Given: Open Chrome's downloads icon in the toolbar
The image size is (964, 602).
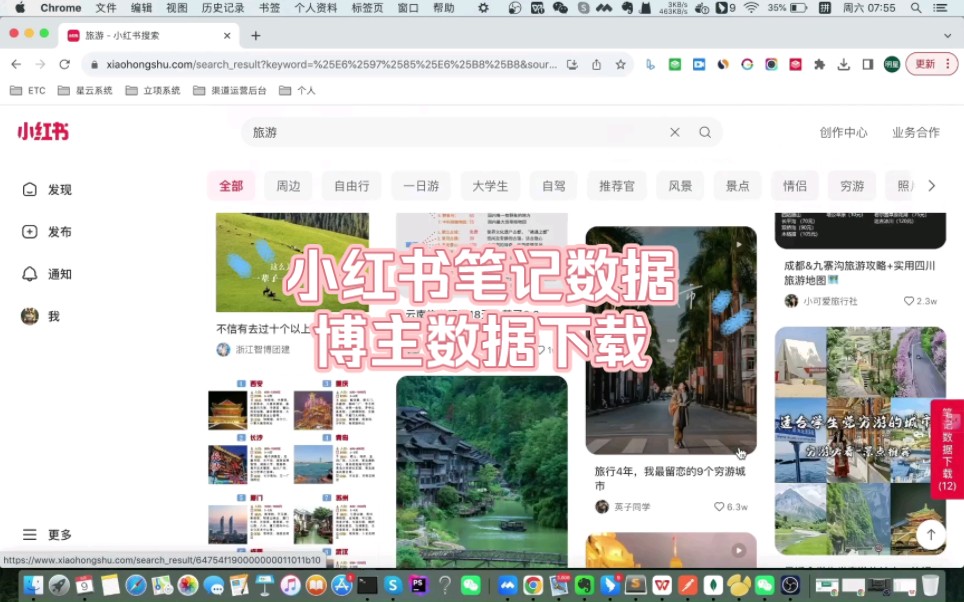Looking at the screenshot, I should click(x=845, y=63).
